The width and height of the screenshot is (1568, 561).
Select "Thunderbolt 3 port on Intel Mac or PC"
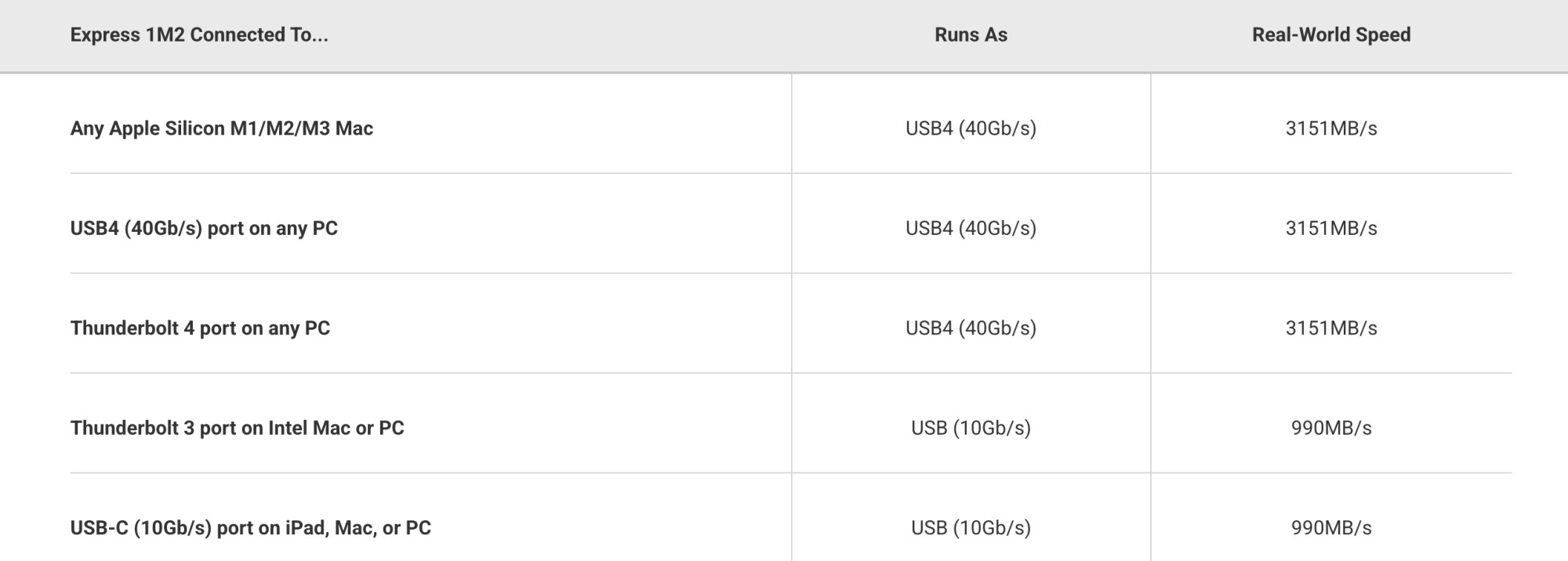238,428
